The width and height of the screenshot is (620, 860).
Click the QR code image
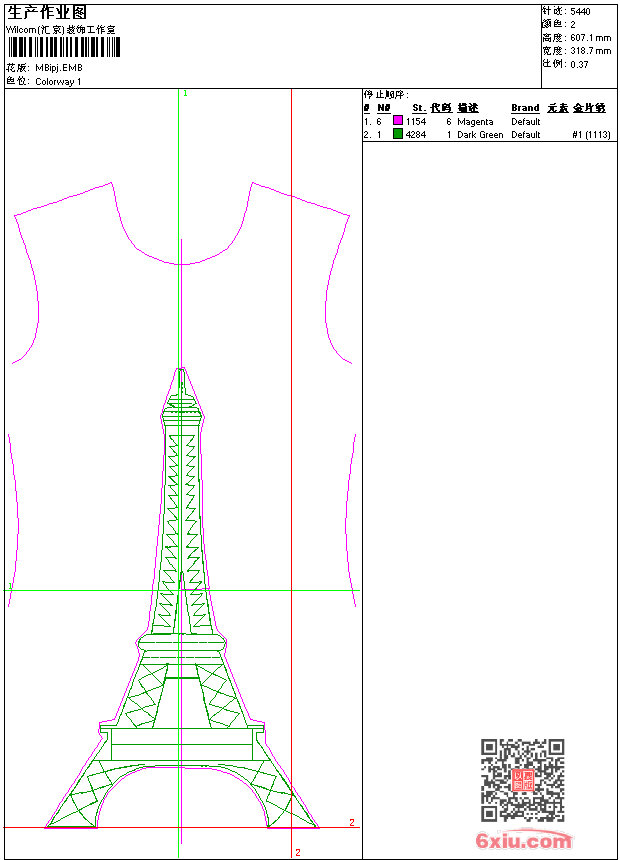click(522, 779)
